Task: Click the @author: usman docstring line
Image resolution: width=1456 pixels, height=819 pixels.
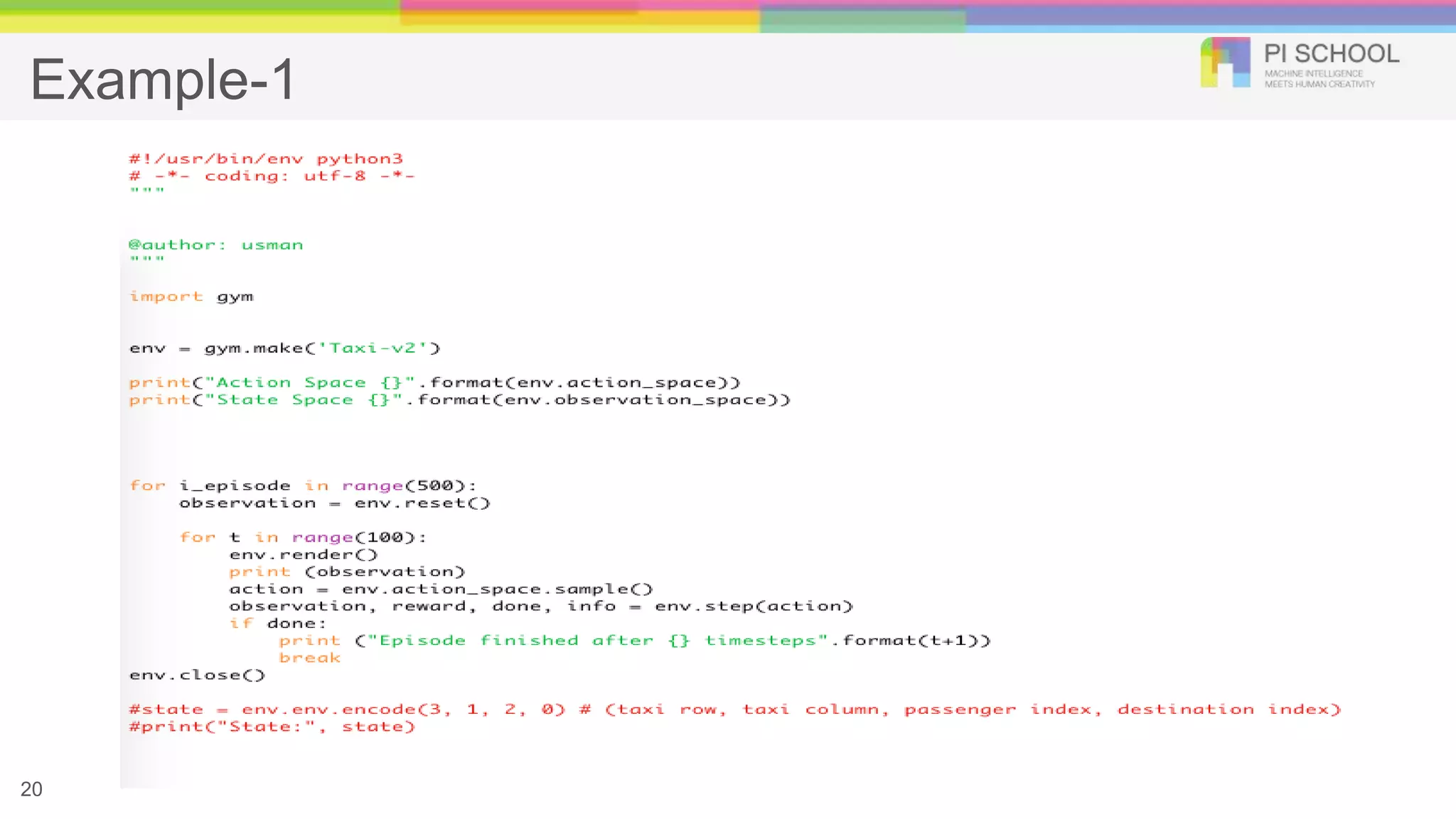Action: click(x=215, y=245)
